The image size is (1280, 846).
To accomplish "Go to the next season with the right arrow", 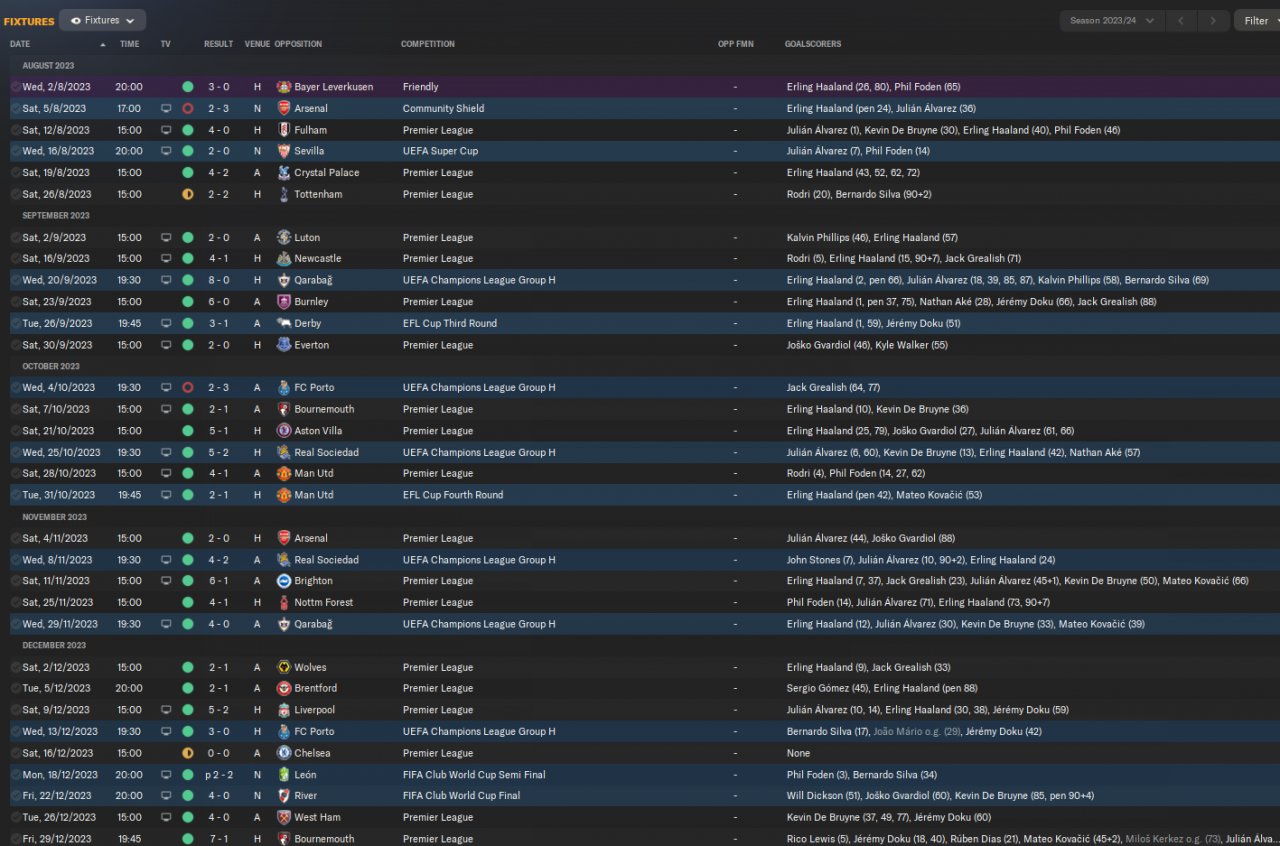I will tap(1213, 20).
